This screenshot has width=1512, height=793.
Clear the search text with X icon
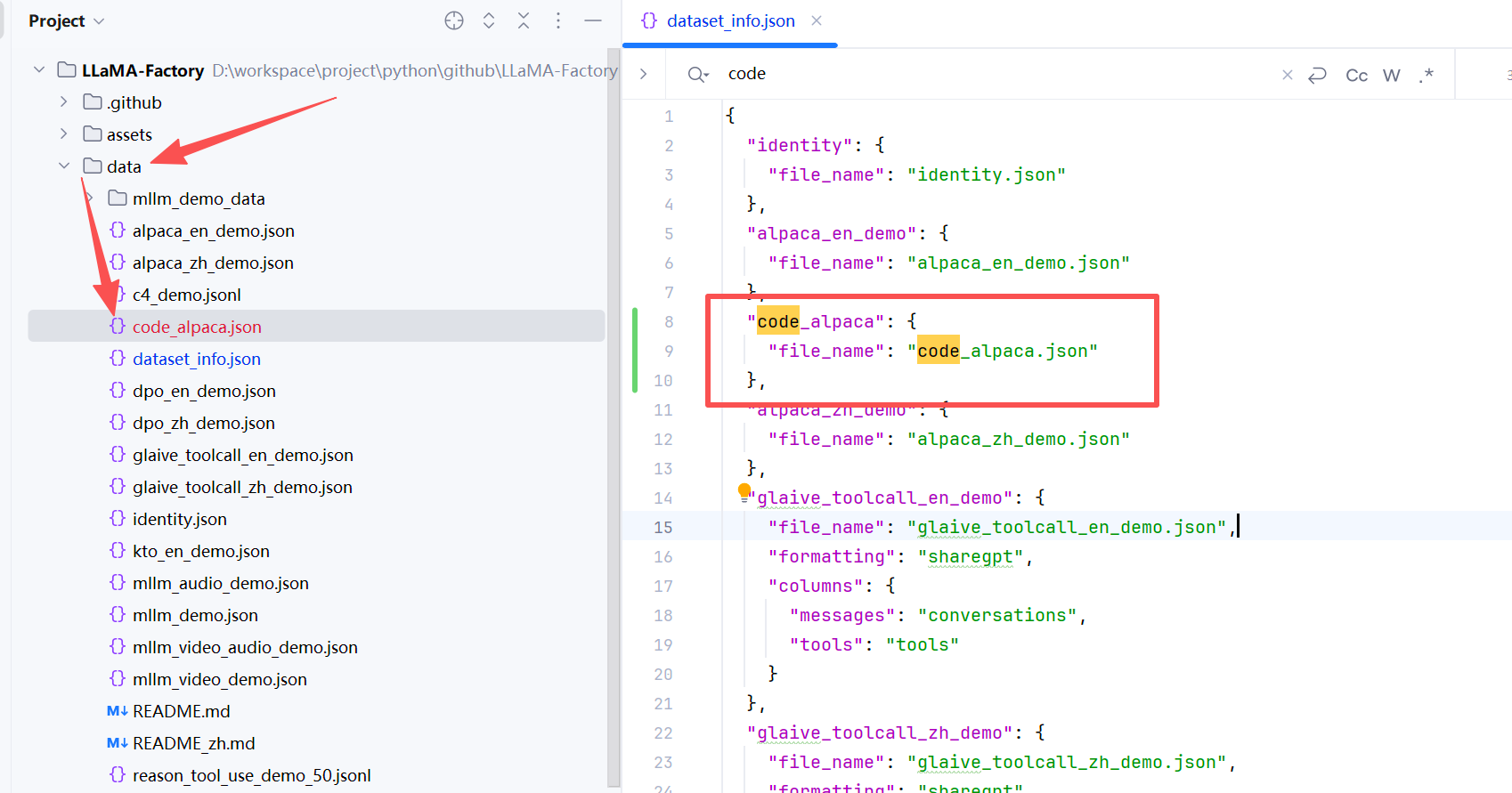[1287, 75]
